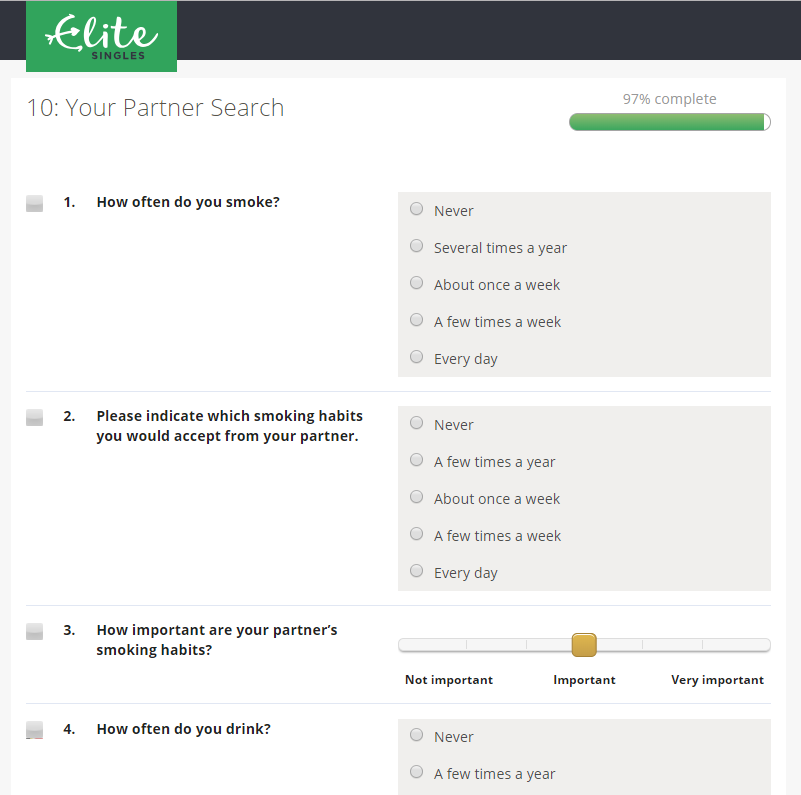Select partner smoking 'Every day' option
The height and width of the screenshot is (795, 801).
[417, 571]
